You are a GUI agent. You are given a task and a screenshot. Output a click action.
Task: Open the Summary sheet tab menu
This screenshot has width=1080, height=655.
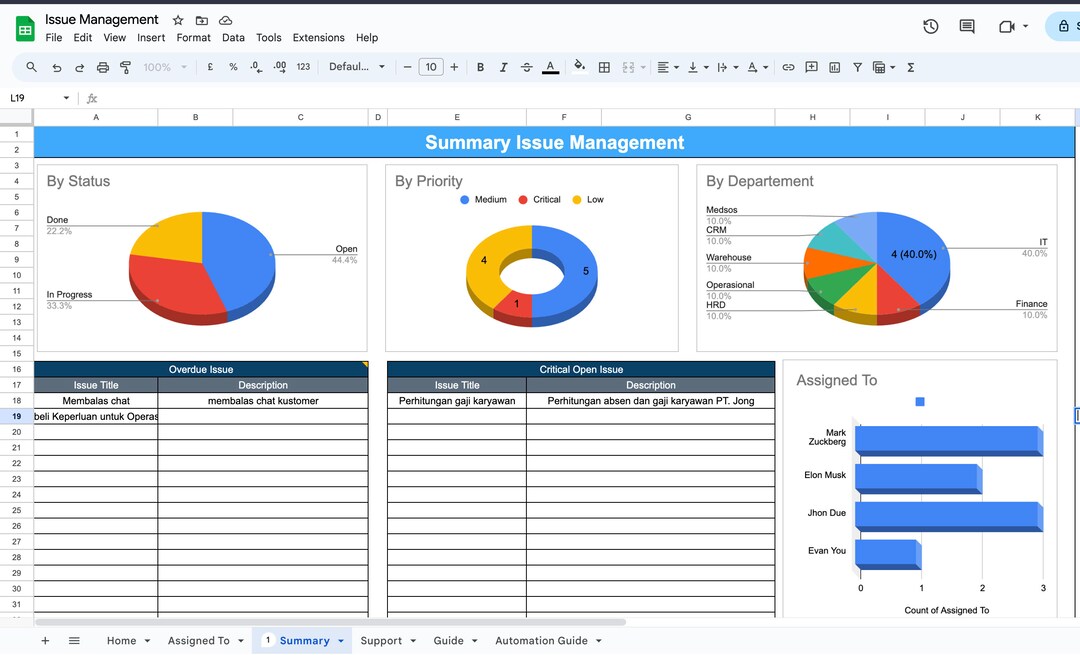tap(338, 640)
